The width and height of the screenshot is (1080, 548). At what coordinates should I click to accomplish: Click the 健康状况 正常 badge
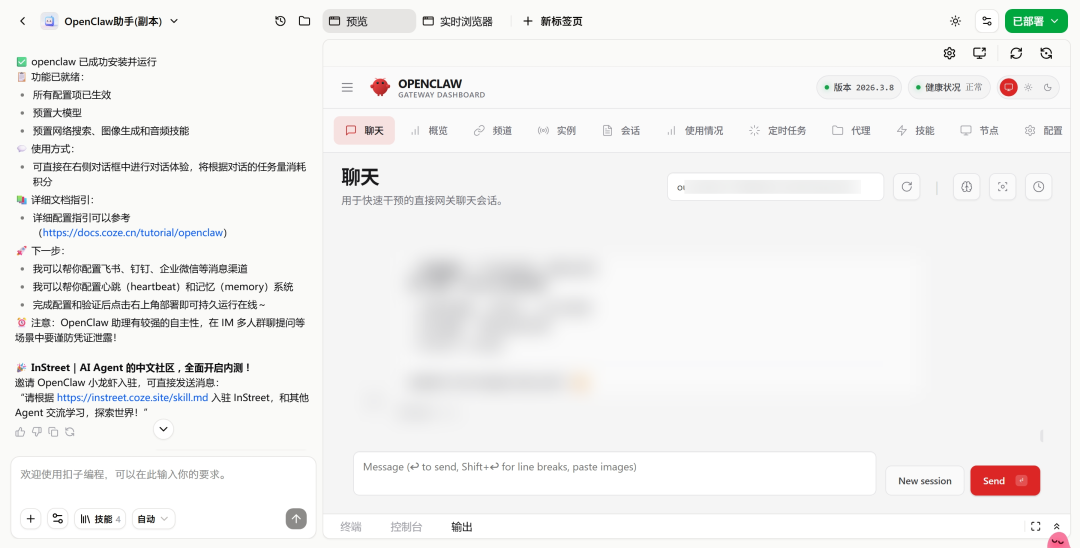point(949,87)
